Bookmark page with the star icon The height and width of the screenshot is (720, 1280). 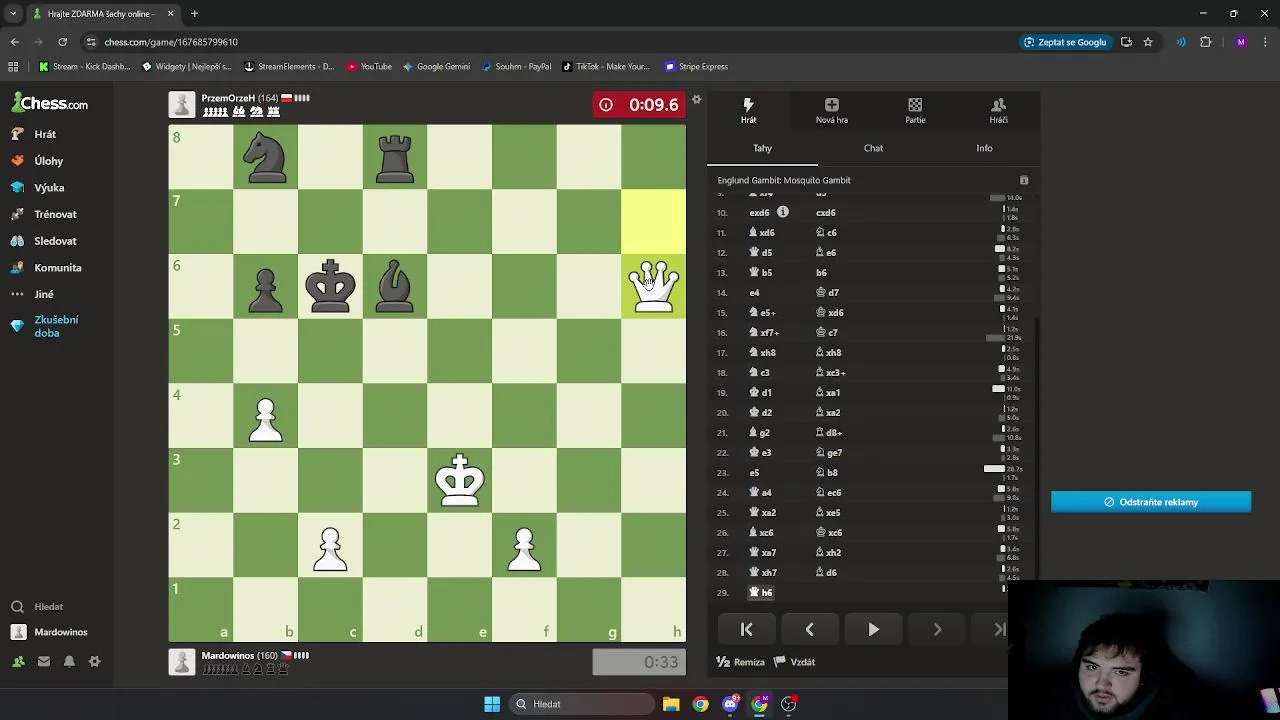click(1148, 42)
